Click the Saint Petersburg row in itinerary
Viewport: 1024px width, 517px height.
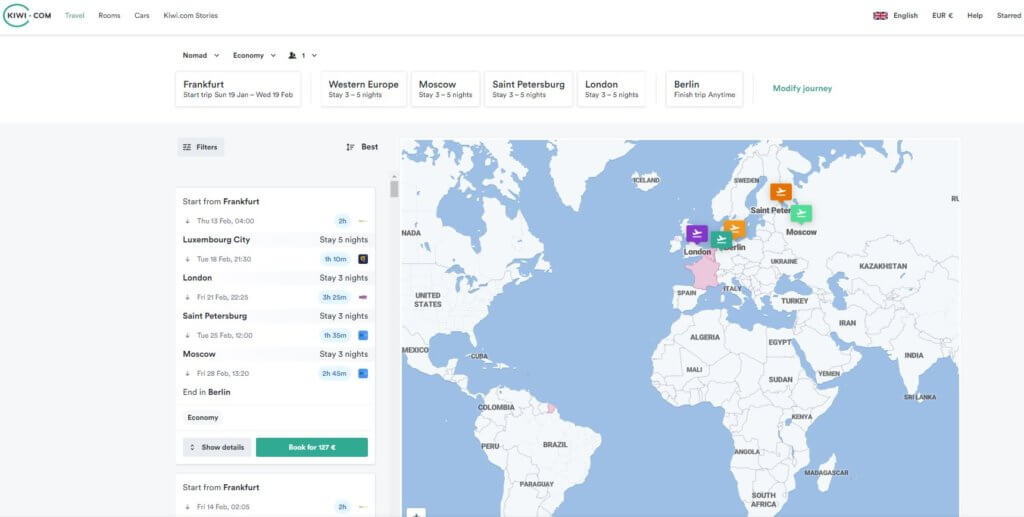(x=275, y=316)
